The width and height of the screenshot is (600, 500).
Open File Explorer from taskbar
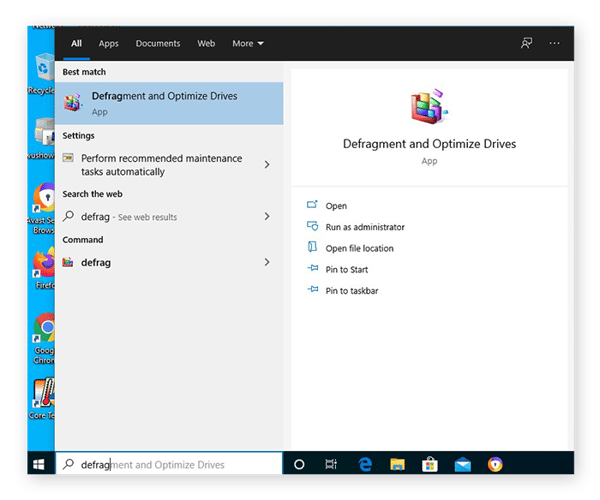(x=397, y=464)
